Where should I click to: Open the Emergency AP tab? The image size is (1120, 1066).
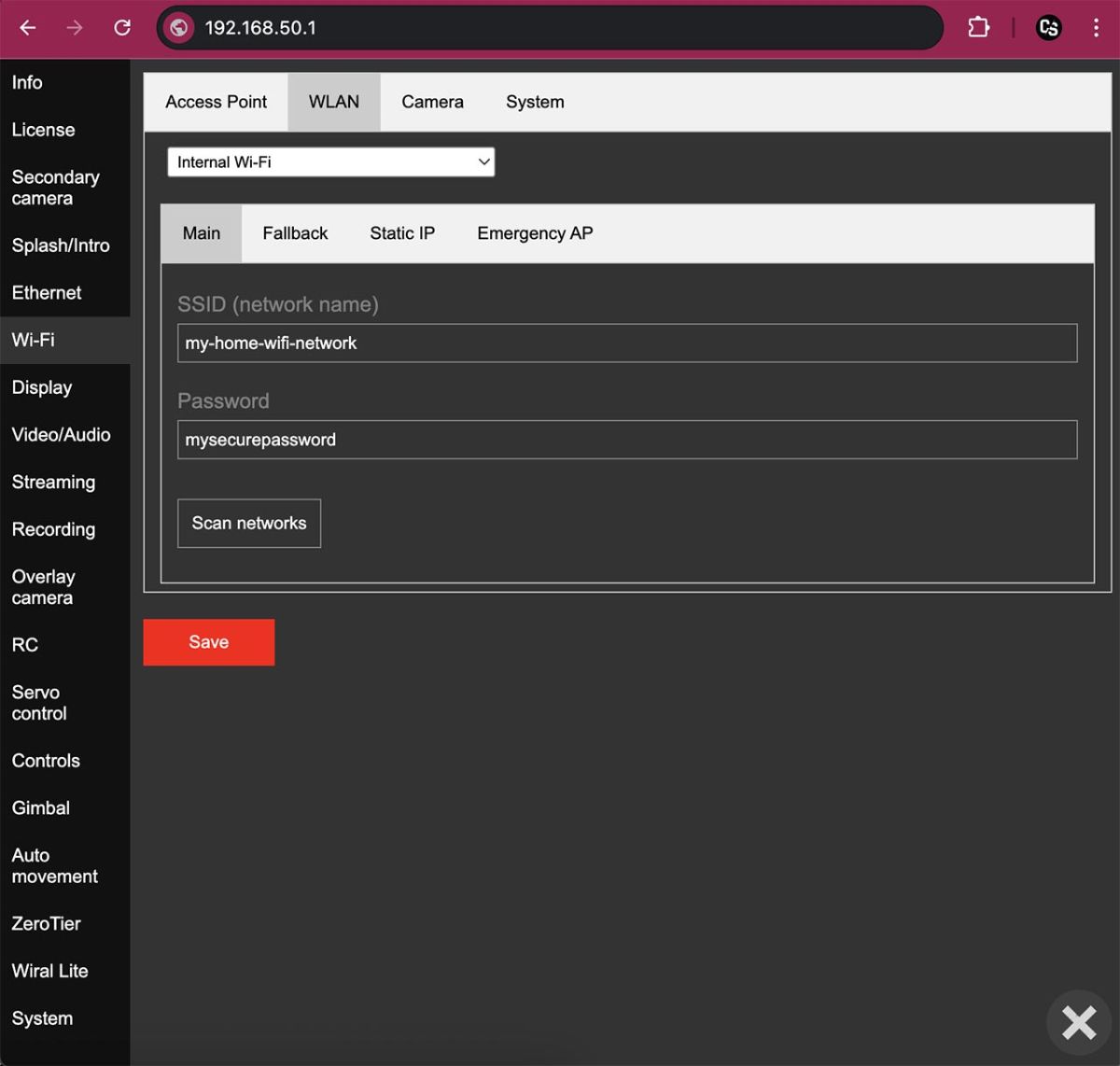tap(534, 233)
